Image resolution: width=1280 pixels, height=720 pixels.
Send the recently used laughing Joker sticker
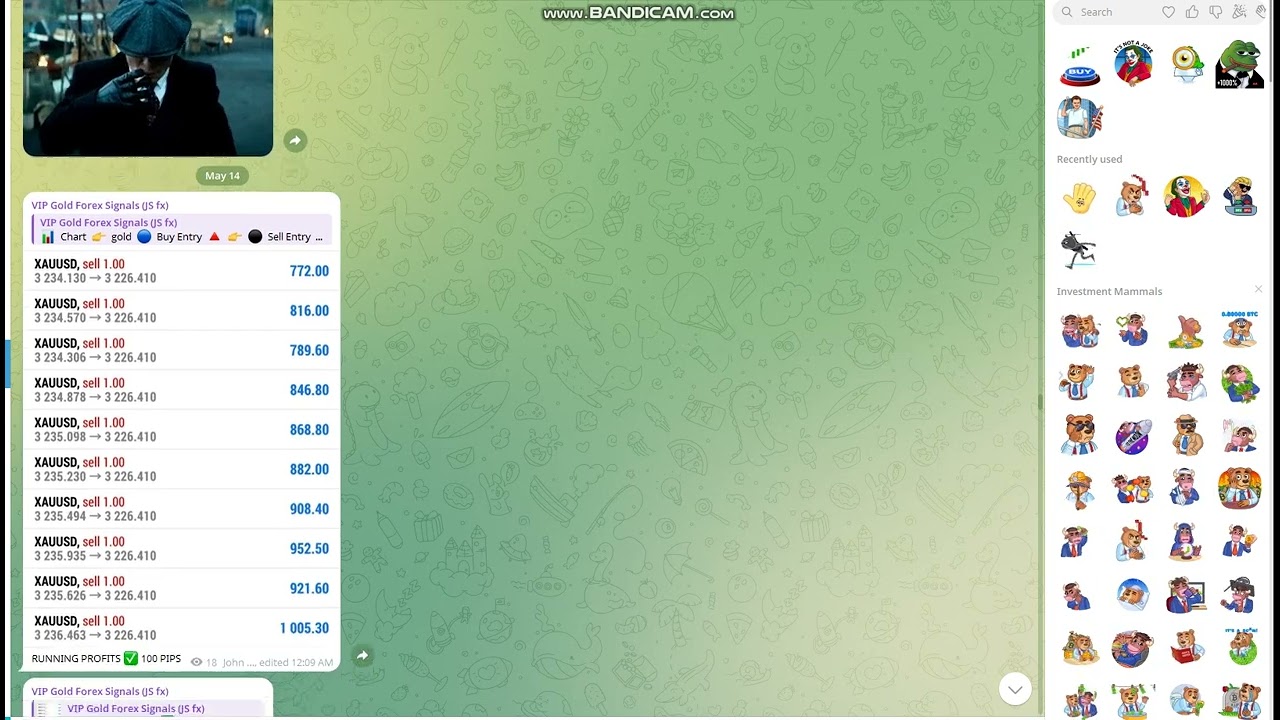1186,197
